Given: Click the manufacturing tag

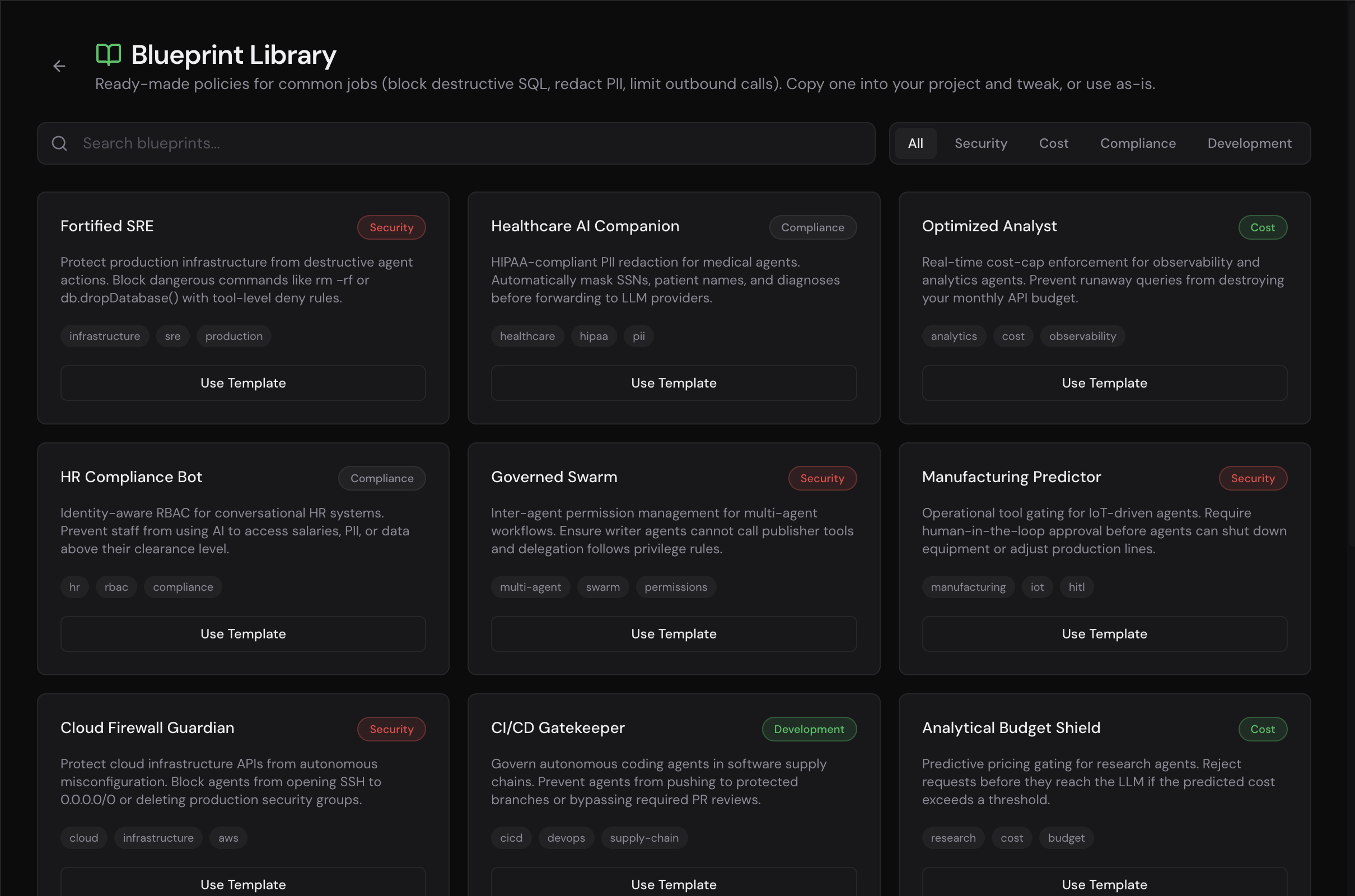Looking at the screenshot, I should point(968,587).
